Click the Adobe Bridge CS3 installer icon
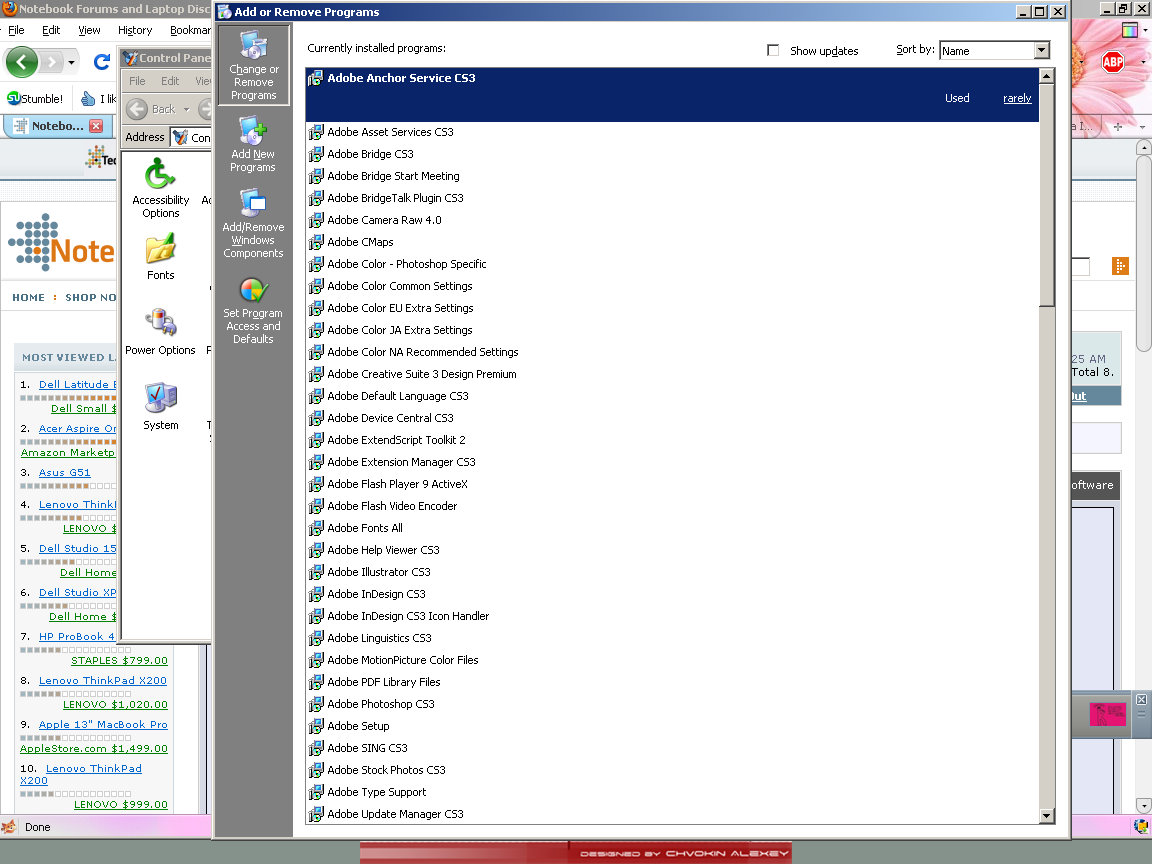The image size is (1152, 864). click(x=315, y=154)
